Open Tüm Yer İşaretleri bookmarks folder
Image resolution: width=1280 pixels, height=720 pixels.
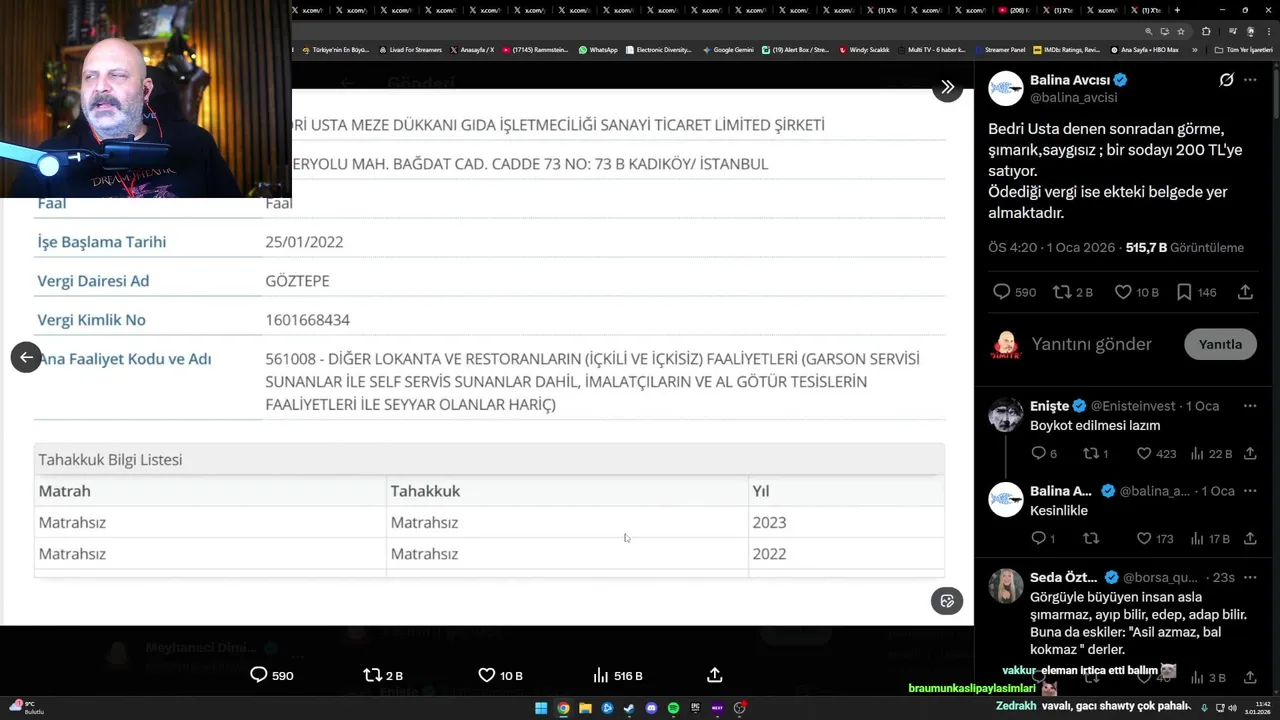[1243, 49]
